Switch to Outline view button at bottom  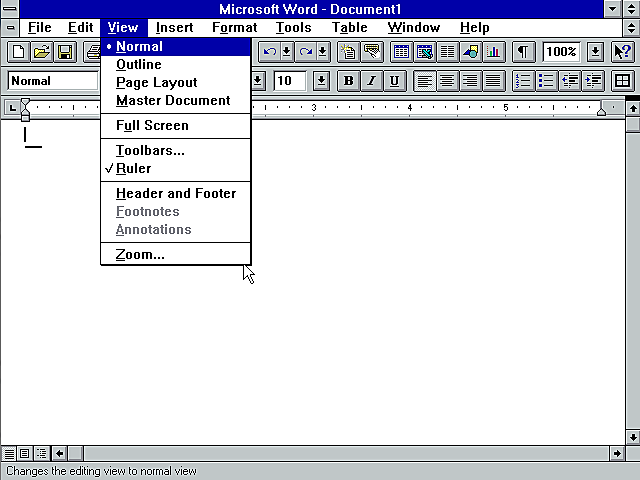41,453
